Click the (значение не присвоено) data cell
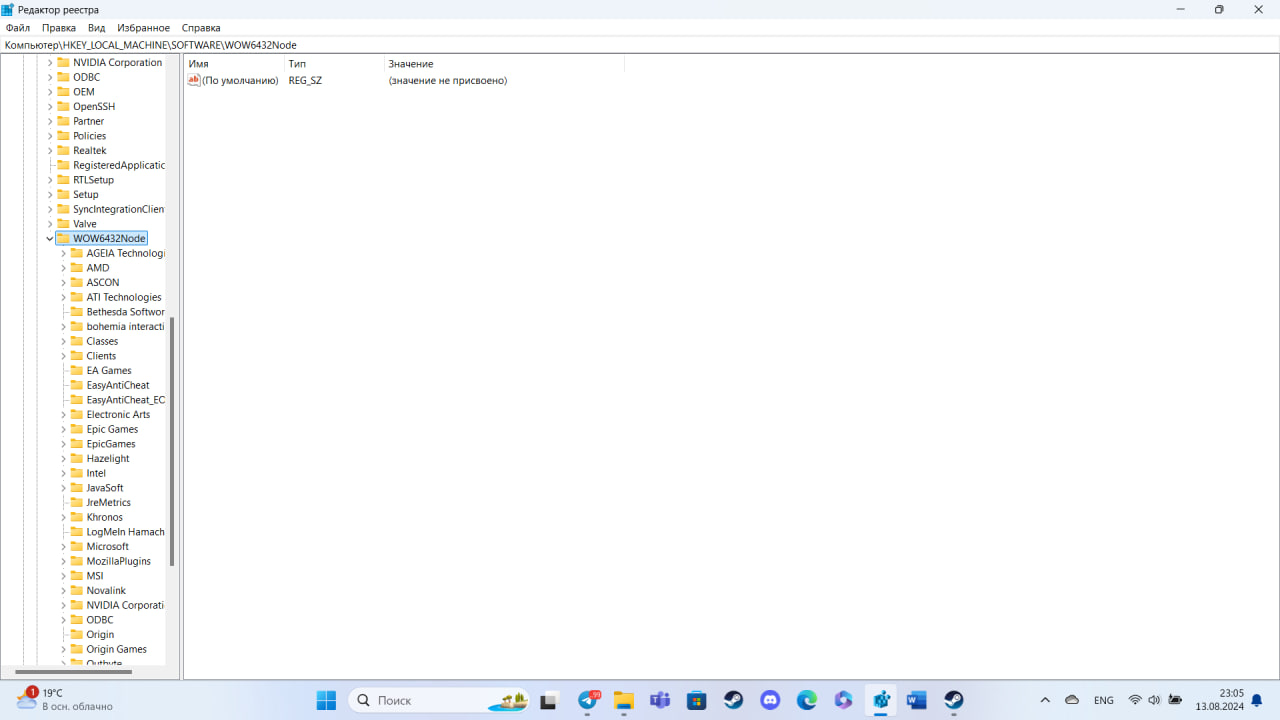 (448, 80)
